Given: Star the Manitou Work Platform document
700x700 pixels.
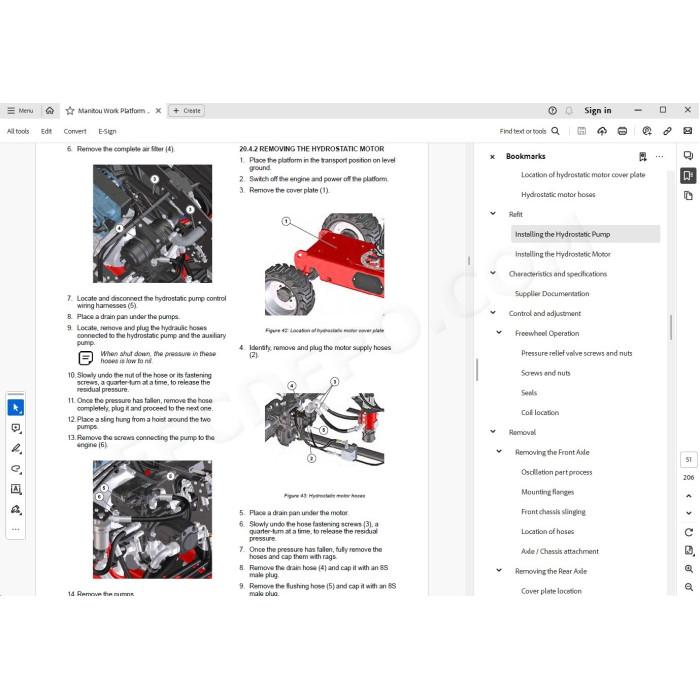Looking at the screenshot, I should tap(70, 111).
